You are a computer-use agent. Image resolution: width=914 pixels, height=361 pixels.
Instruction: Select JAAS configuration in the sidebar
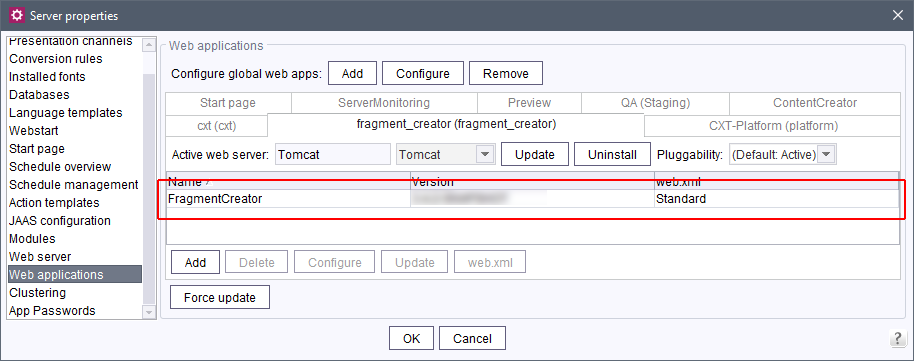(75, 221)
